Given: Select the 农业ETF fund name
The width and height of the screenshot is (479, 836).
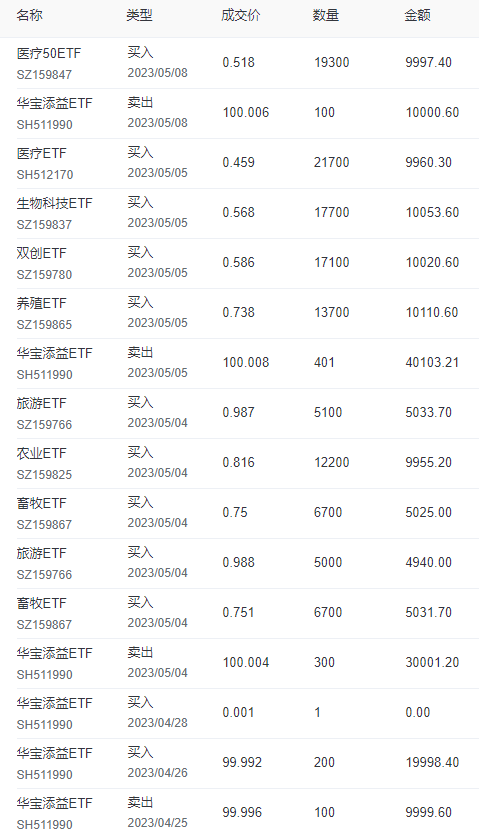Looking at the screenshot, I should tap(41, 453).
